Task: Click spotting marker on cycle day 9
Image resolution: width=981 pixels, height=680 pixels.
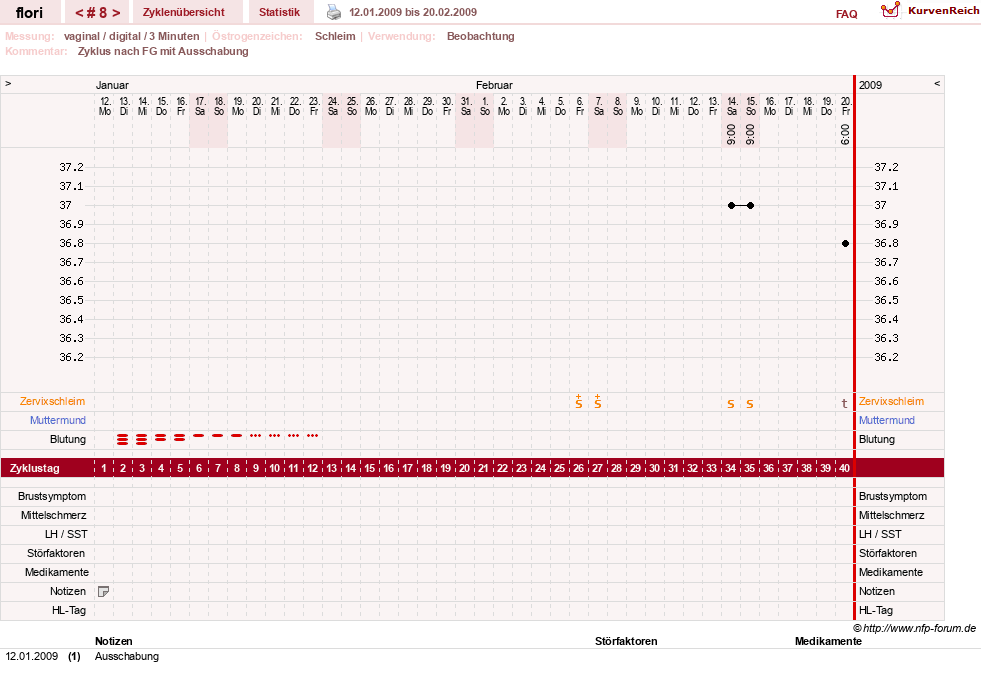Action: [255, 435]
